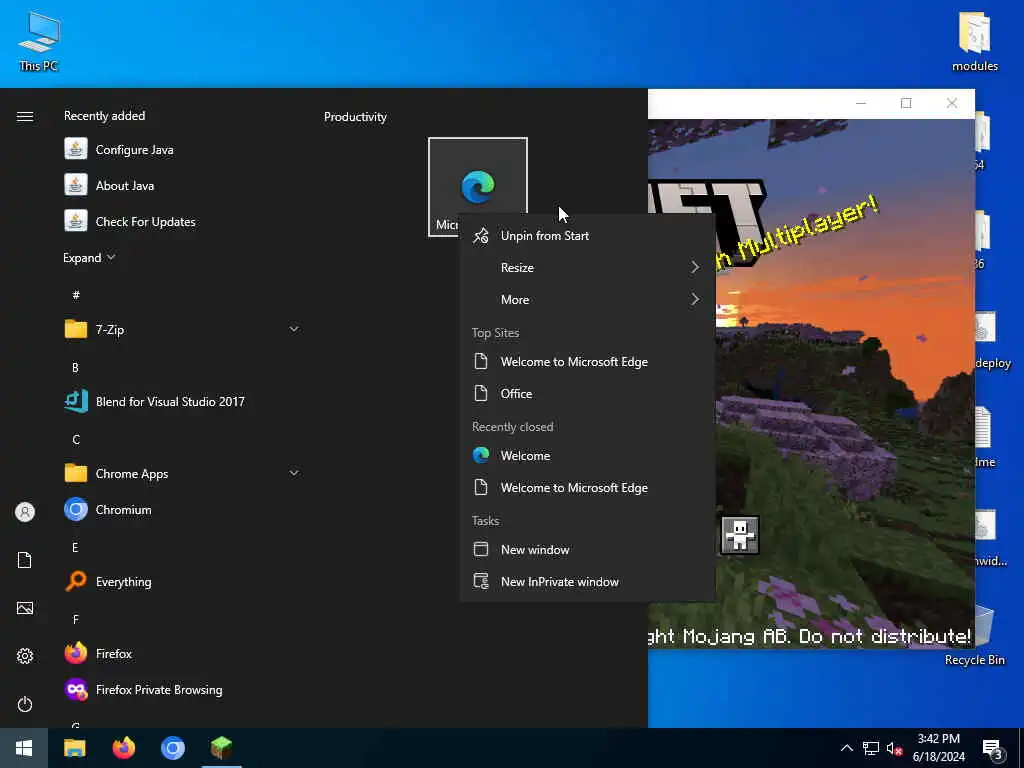This screenshot has height=768, width=1024.
Task: Open Java Check For Updates
Action: 182,221
